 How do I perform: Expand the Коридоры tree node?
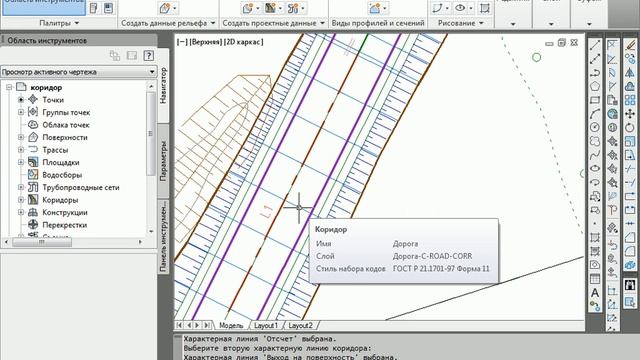[21, 200]
